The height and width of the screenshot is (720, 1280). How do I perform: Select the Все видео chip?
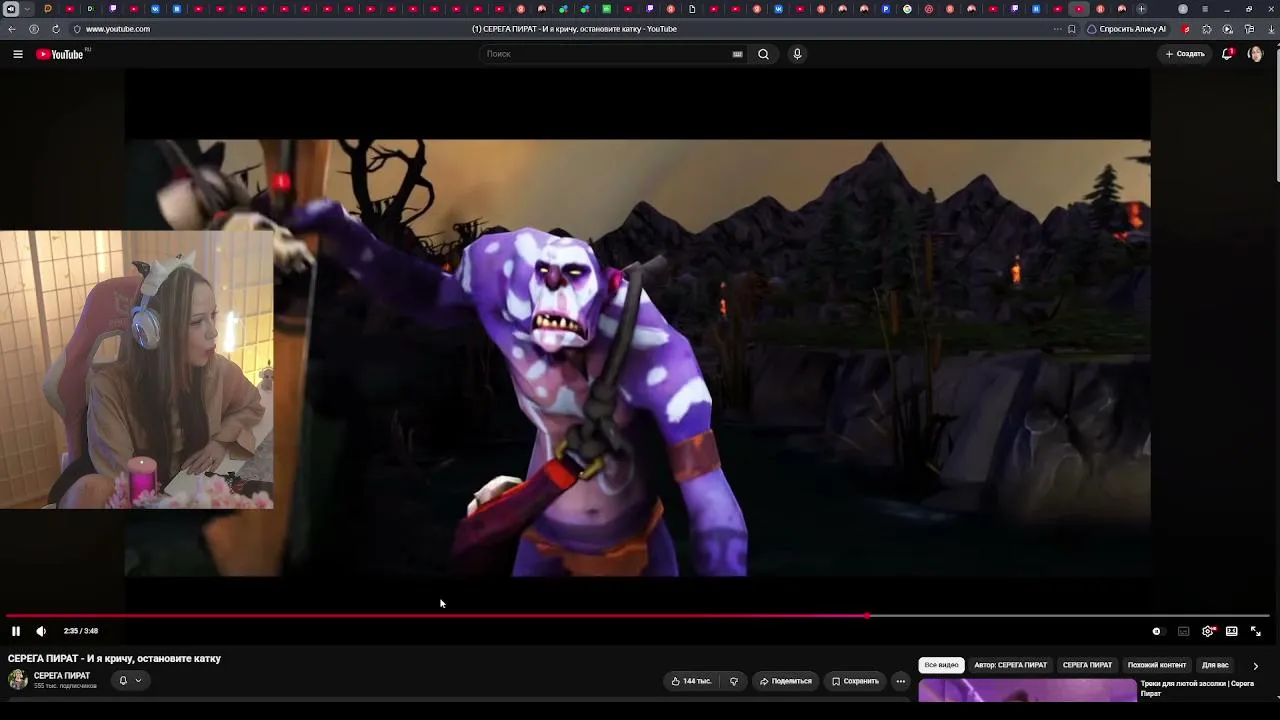pos(941,665)
